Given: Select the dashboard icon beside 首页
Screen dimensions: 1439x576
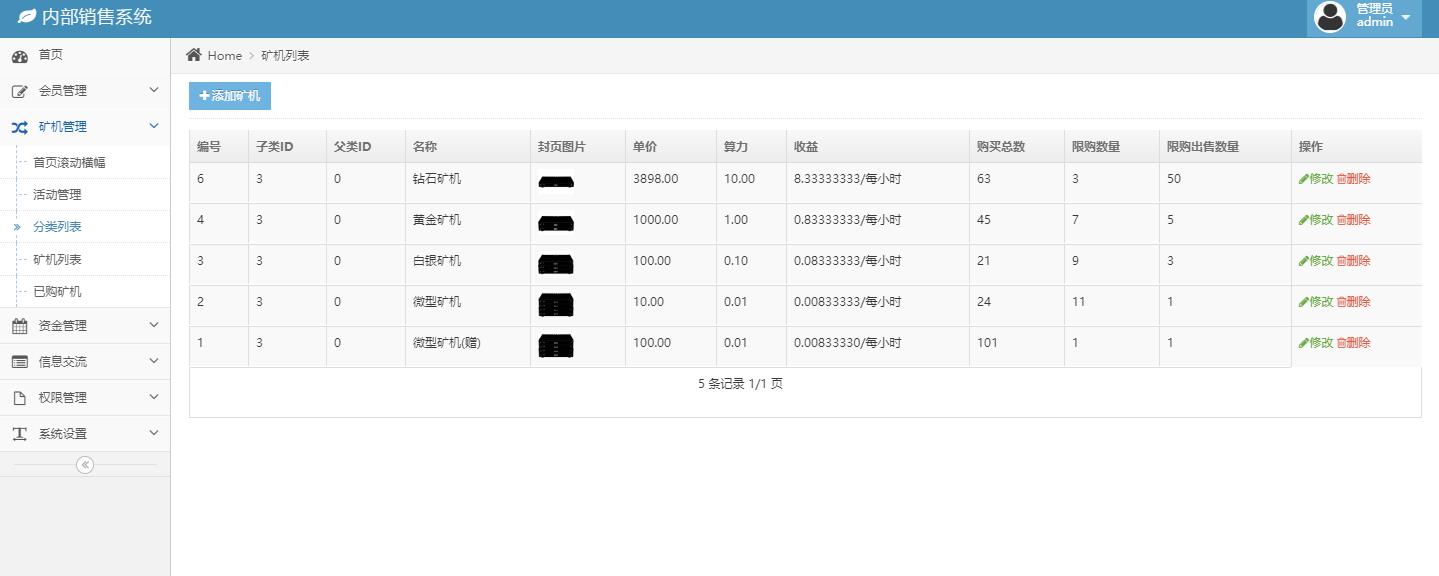Looking at the screenshot, I should click(x=20, y=55).
